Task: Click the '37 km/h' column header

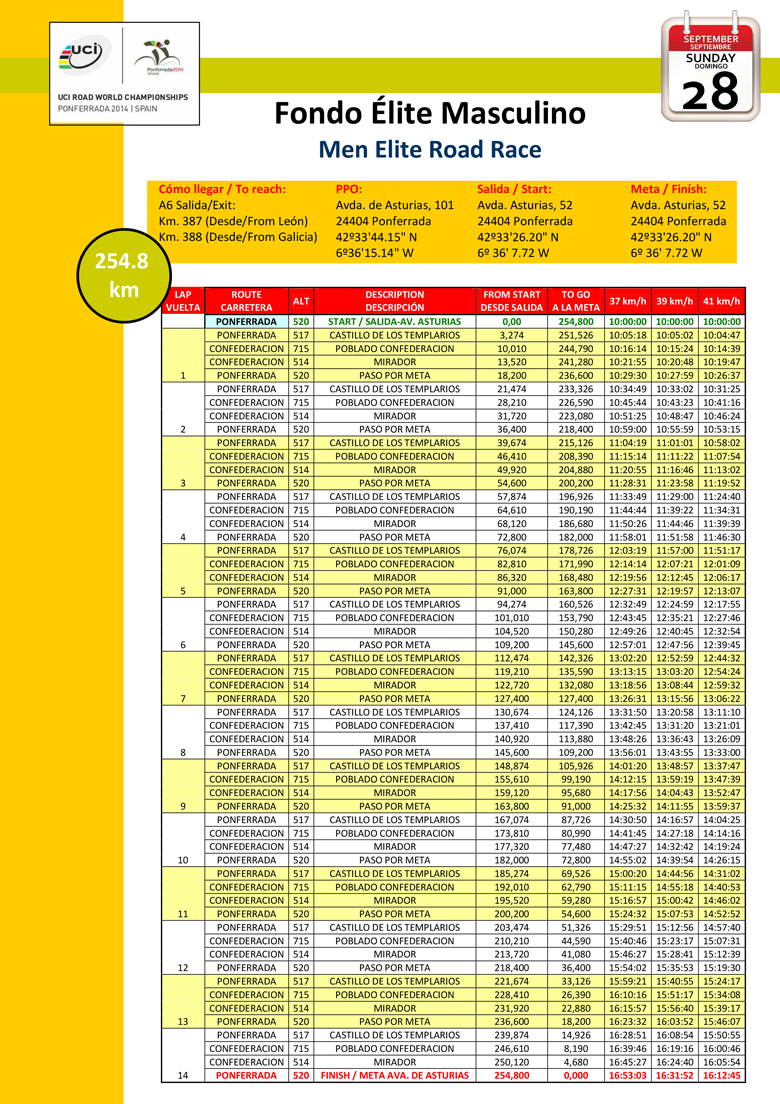Action: pyautogui.click(x=628, y=301)
